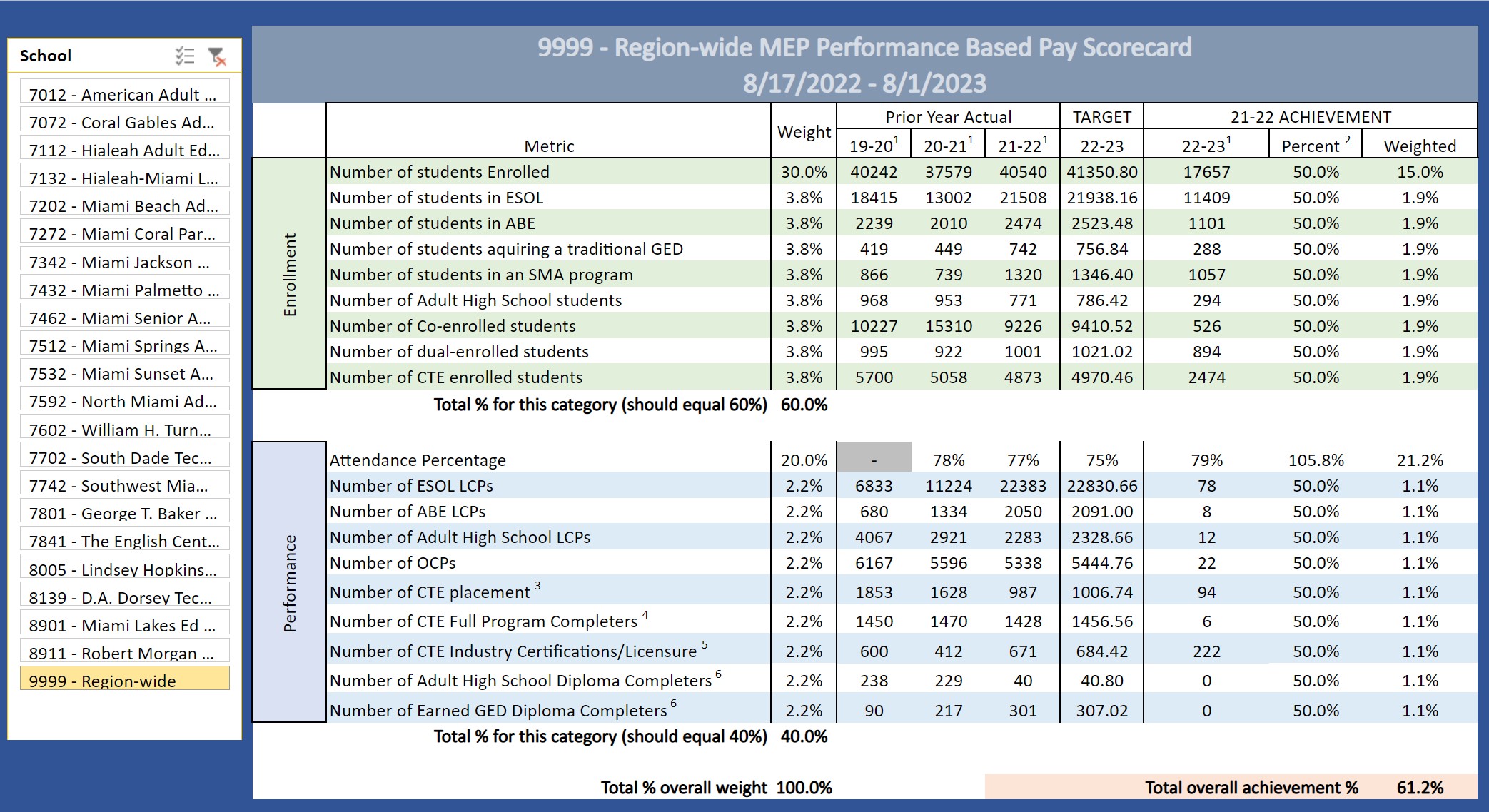
Task: Click the 22830.66 ESOL LCPs target
Action: click(1101, 486)
